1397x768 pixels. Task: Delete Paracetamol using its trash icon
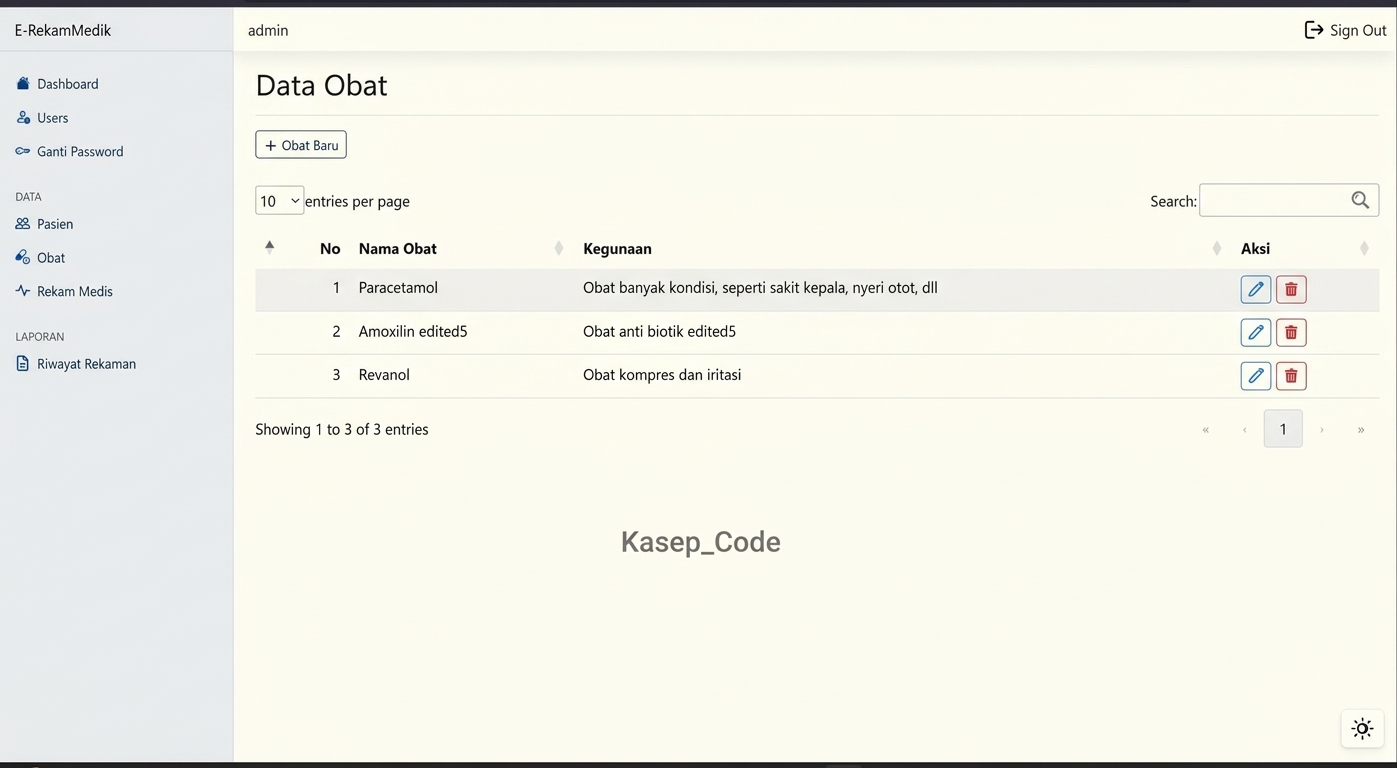(1291, 289)
